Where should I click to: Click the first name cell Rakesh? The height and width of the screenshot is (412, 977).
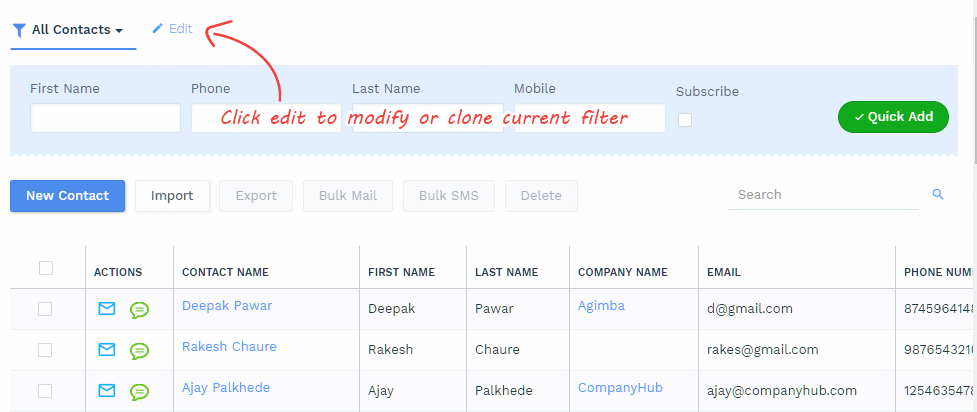point(390,350)
